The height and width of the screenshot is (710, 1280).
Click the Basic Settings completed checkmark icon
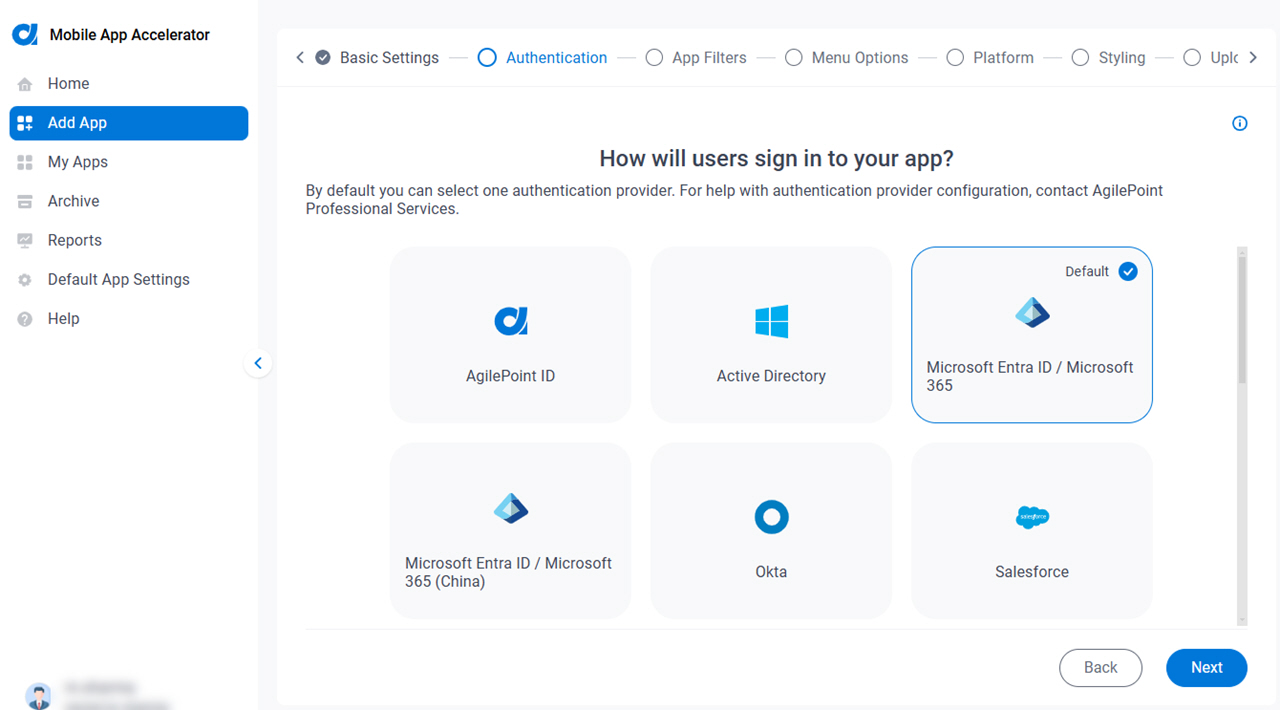(323, 58)
